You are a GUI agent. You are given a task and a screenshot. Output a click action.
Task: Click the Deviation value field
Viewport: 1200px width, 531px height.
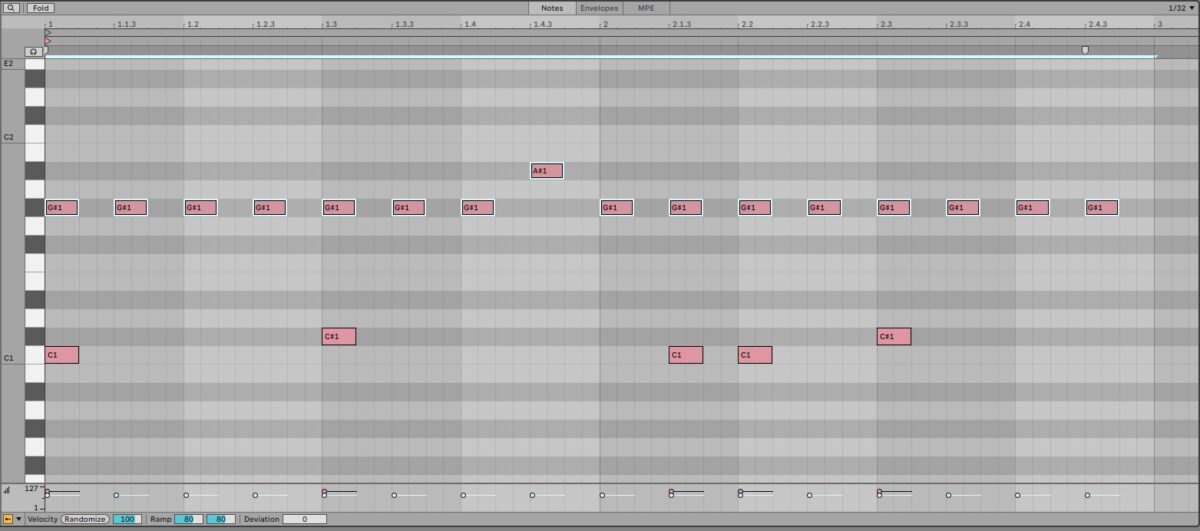pyautogui.click(x=304, y=519)
